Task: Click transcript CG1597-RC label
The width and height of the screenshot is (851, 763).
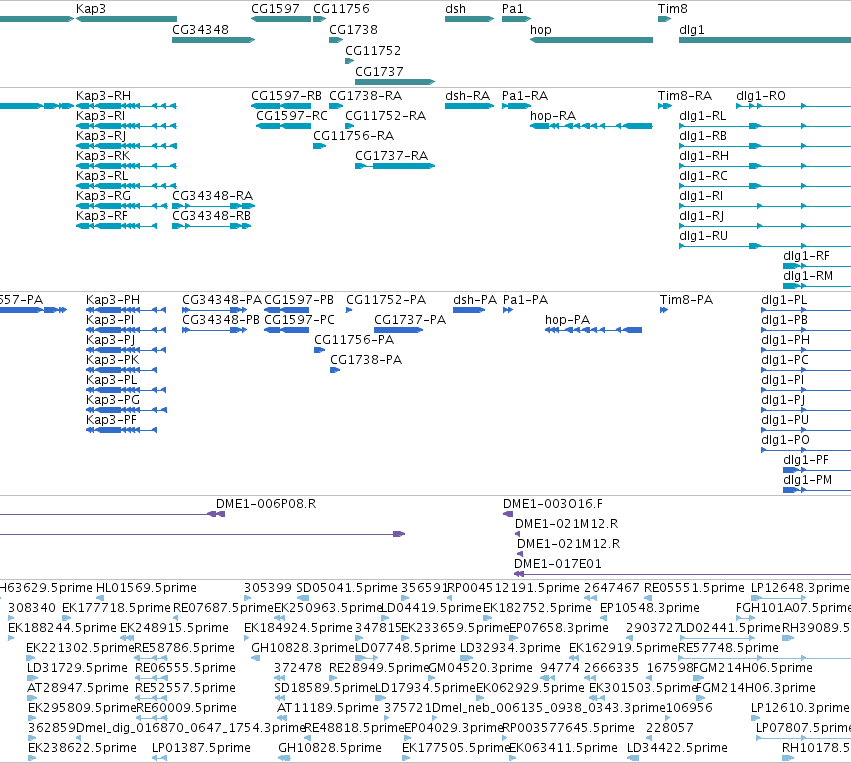Action: [x=292, y=116]
